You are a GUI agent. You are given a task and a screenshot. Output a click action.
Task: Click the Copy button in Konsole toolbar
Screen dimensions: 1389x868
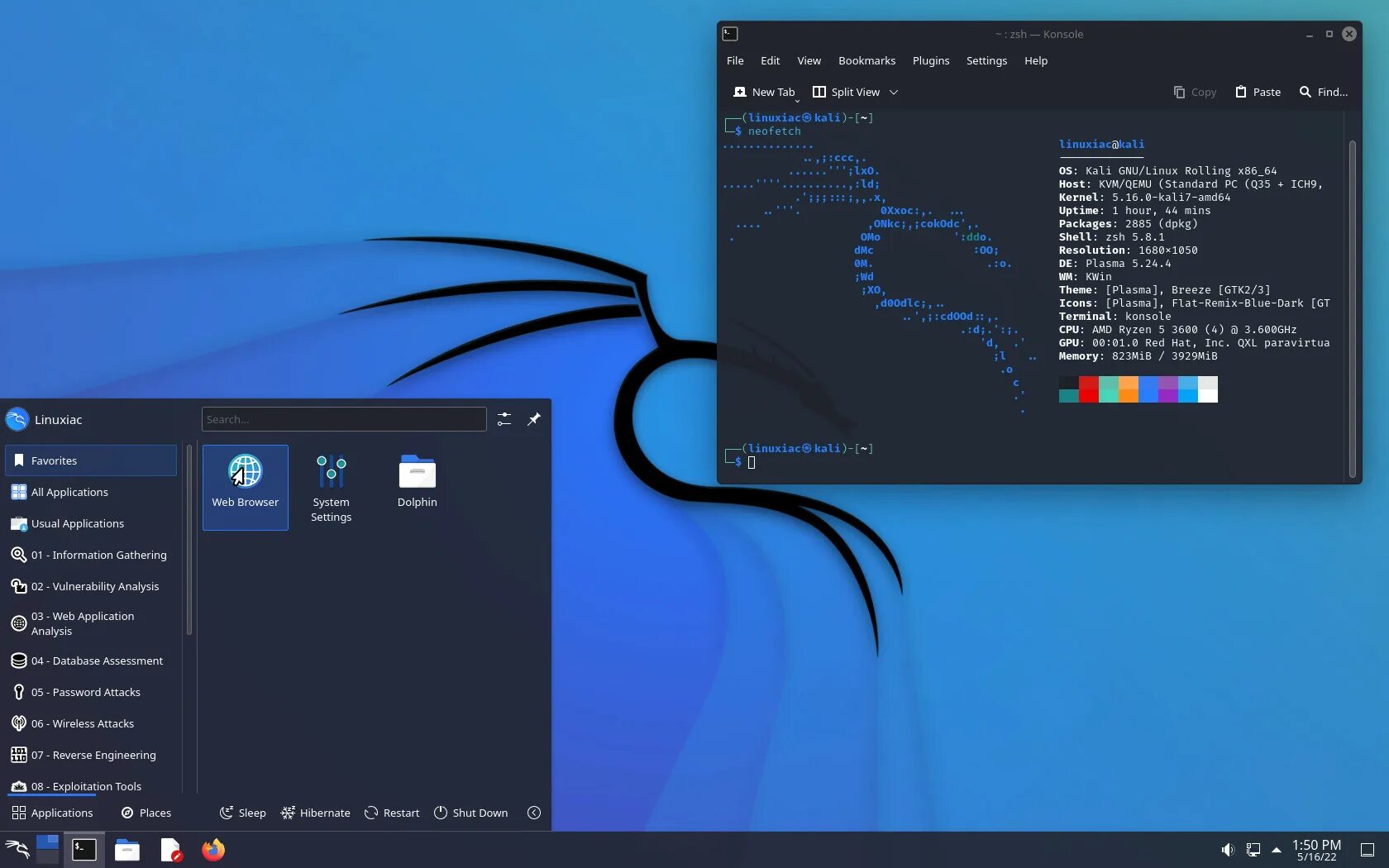pyautogui.click(x=1196, y=92)
